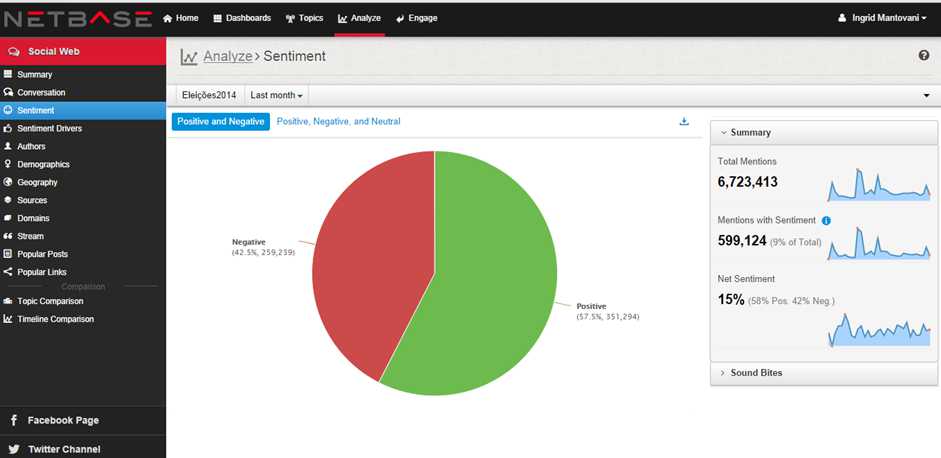The height and width of the screenshot is (458, 941).
Task: Click the download chart icon
Action: [x=684, y=122]
